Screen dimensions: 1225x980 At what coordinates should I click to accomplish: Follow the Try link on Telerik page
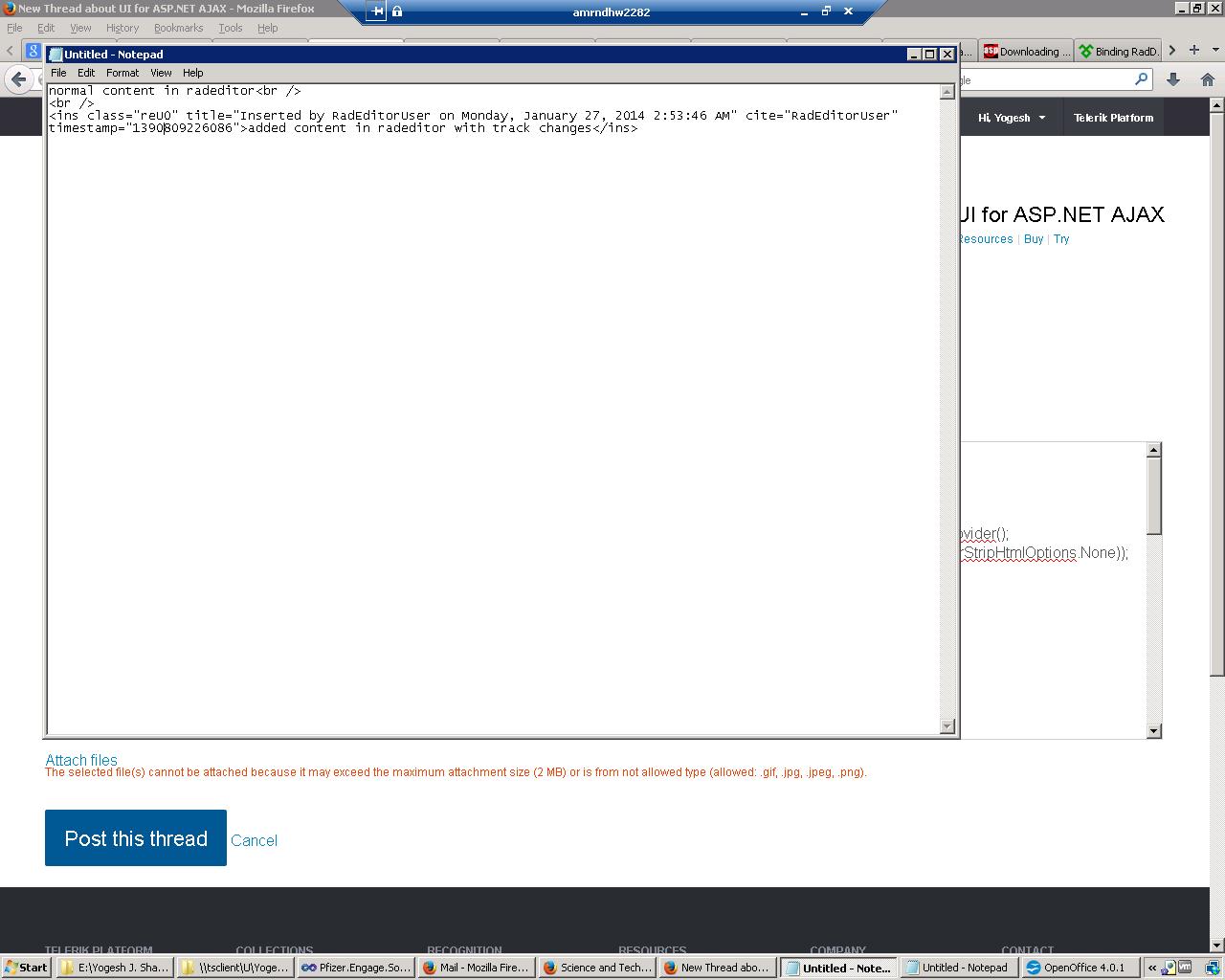point(1061,239)
